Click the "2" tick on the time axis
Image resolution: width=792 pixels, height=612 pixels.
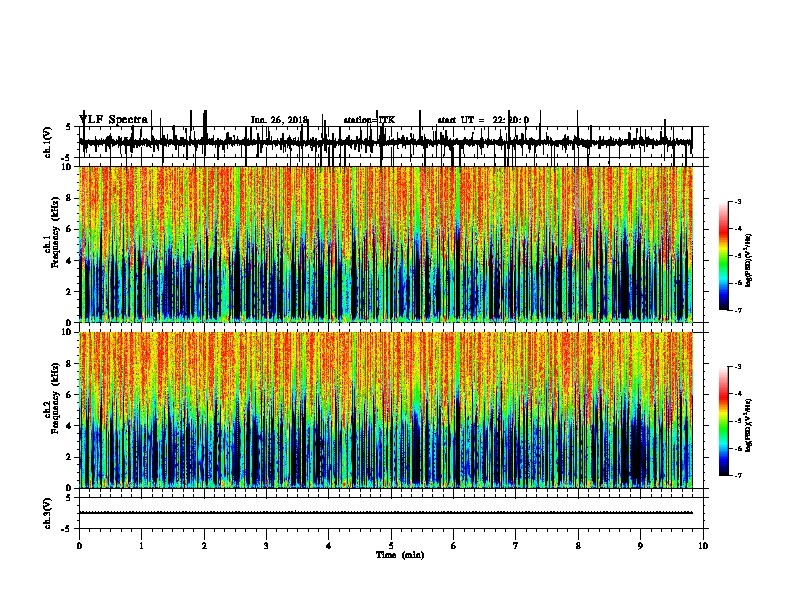point(204,546)
